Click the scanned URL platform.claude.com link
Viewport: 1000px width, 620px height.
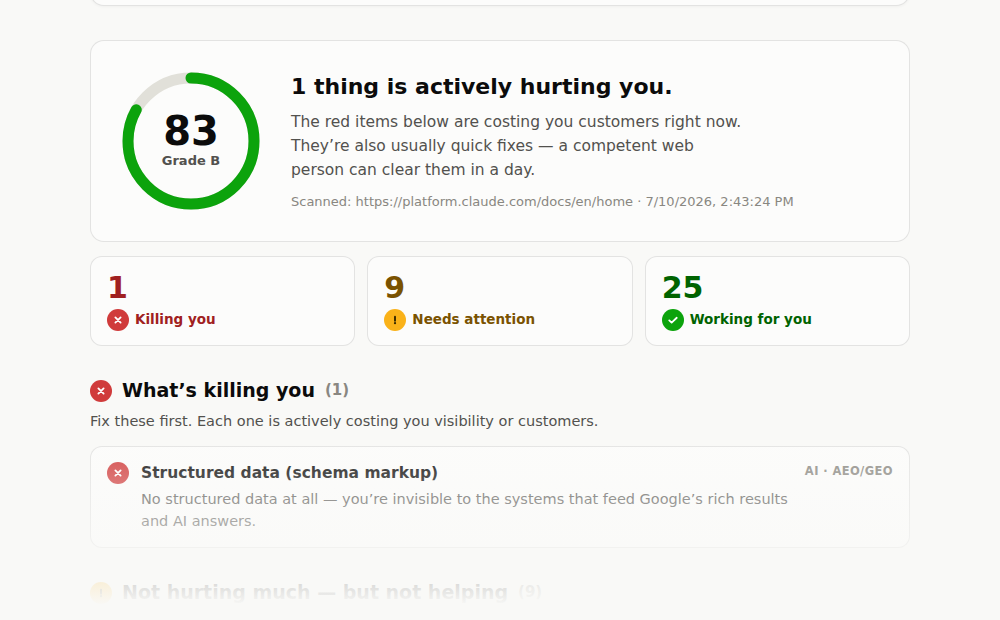coord(494,202)
